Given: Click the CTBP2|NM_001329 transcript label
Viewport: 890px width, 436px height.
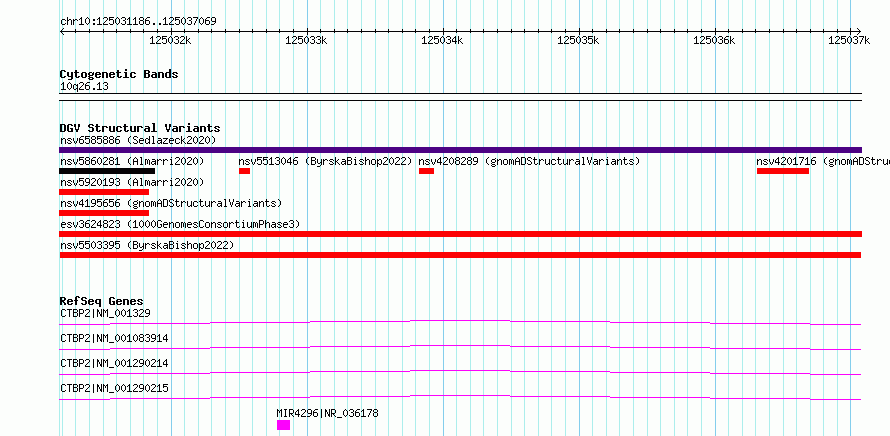Looking at the screenshot, I should (105, 313).
